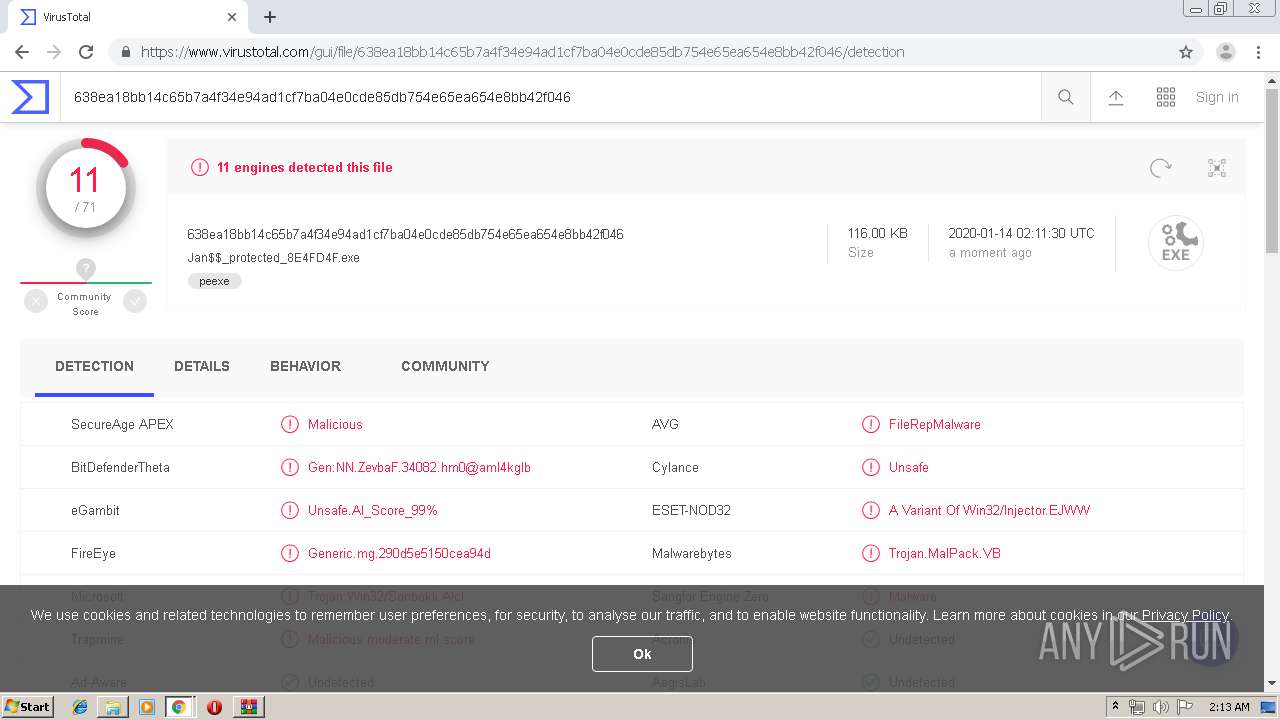Open the file explorer taskbar icon
Image resolution: width=1280 pixels, height=720 pixels.
(113, 707)
